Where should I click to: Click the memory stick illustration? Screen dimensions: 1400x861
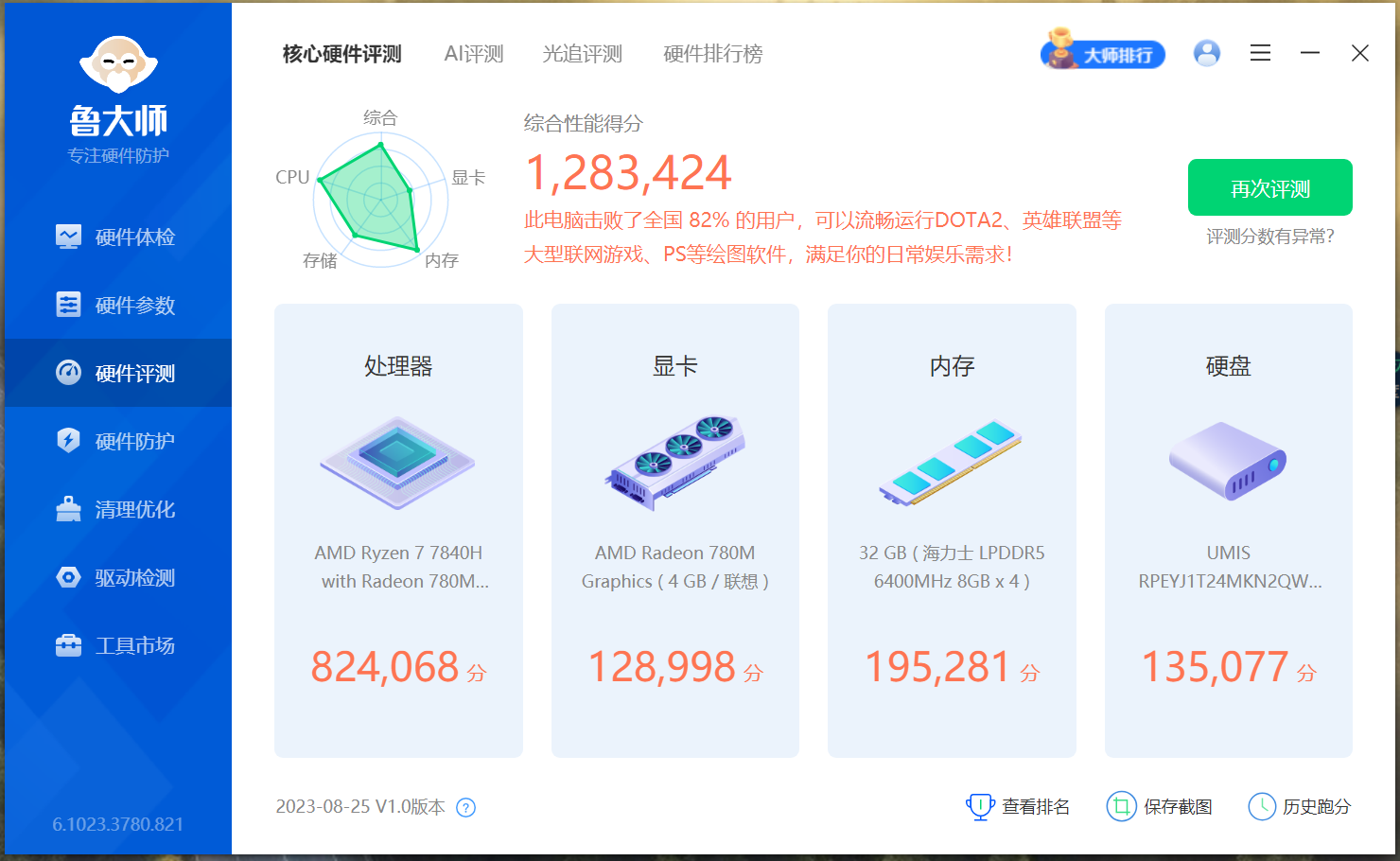pos(952,463)
